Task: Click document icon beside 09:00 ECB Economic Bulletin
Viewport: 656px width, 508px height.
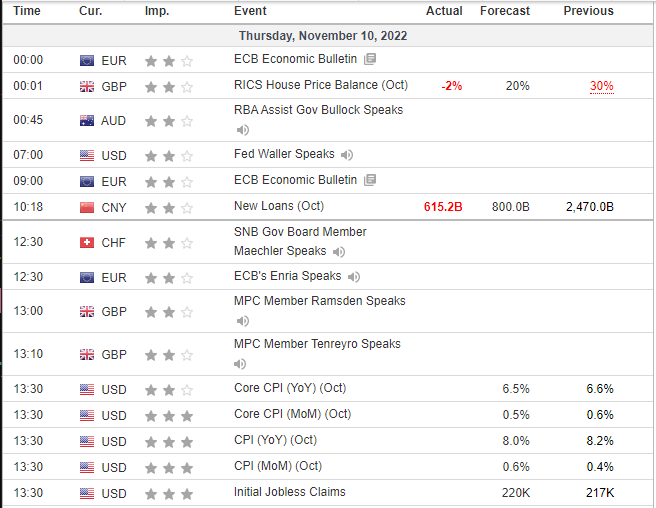Action: click(370, 181)
